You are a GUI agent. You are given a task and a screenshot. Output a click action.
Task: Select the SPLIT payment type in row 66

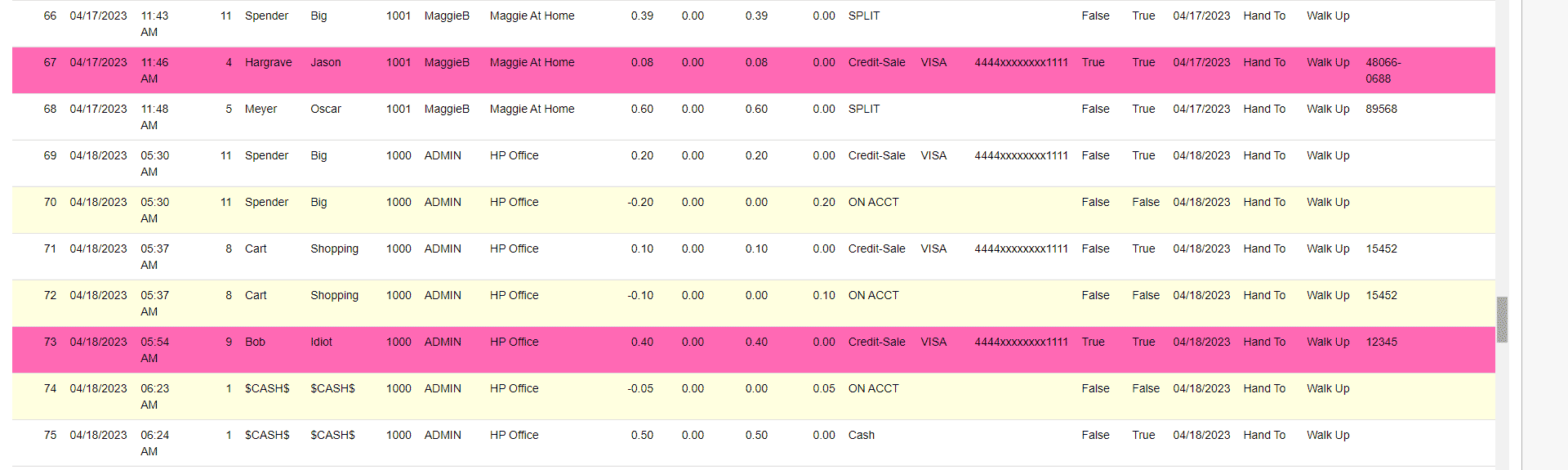[863, 16]
